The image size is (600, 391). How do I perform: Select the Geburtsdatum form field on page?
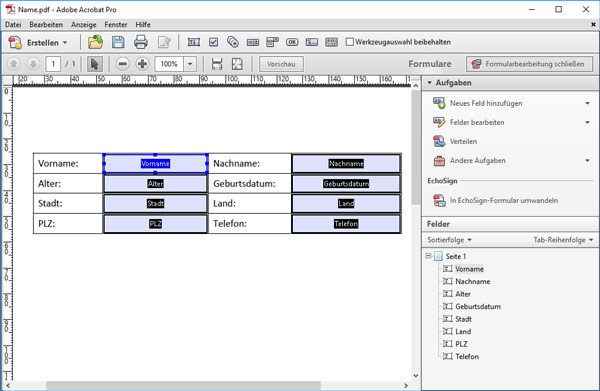[346, 184]
